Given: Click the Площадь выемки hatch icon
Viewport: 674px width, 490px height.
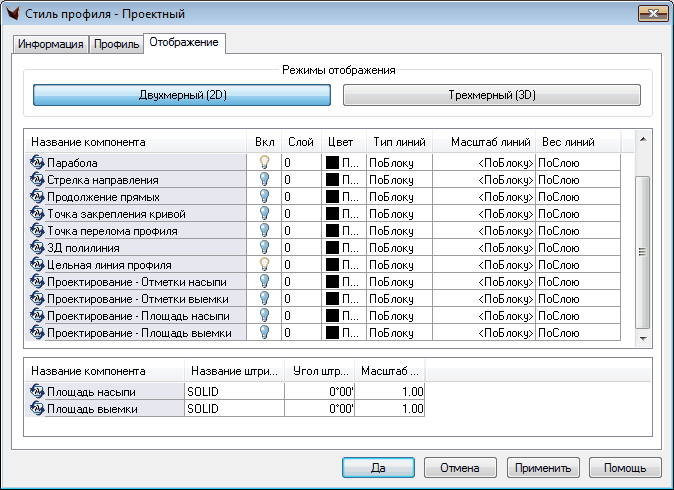Looking at the screenshot, I should (x=37, y=409).
